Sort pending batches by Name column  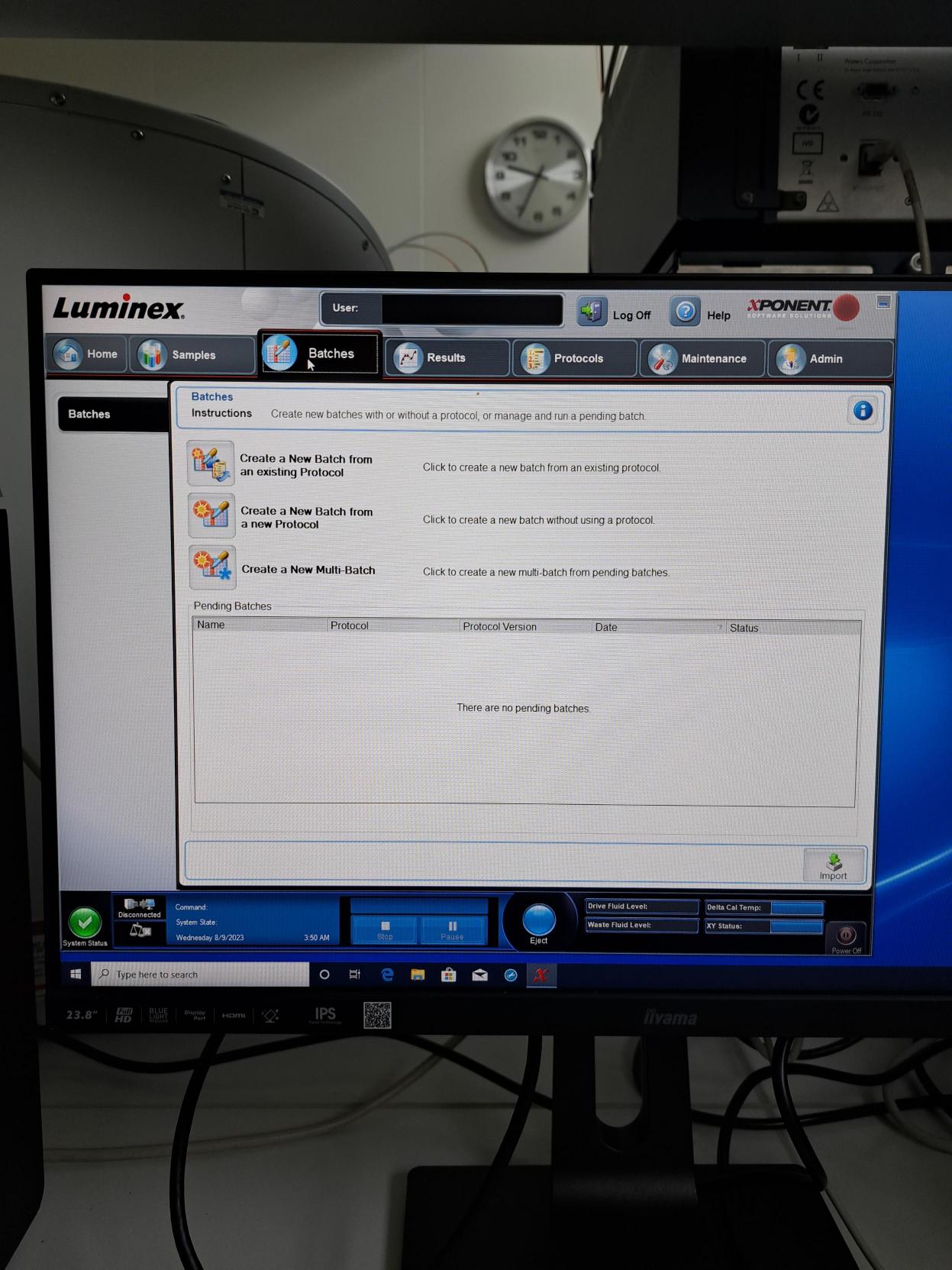(x=260, y=625)
